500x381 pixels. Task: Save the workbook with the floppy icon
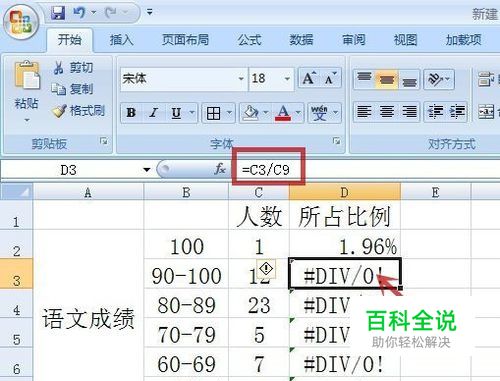click(58, 13)
